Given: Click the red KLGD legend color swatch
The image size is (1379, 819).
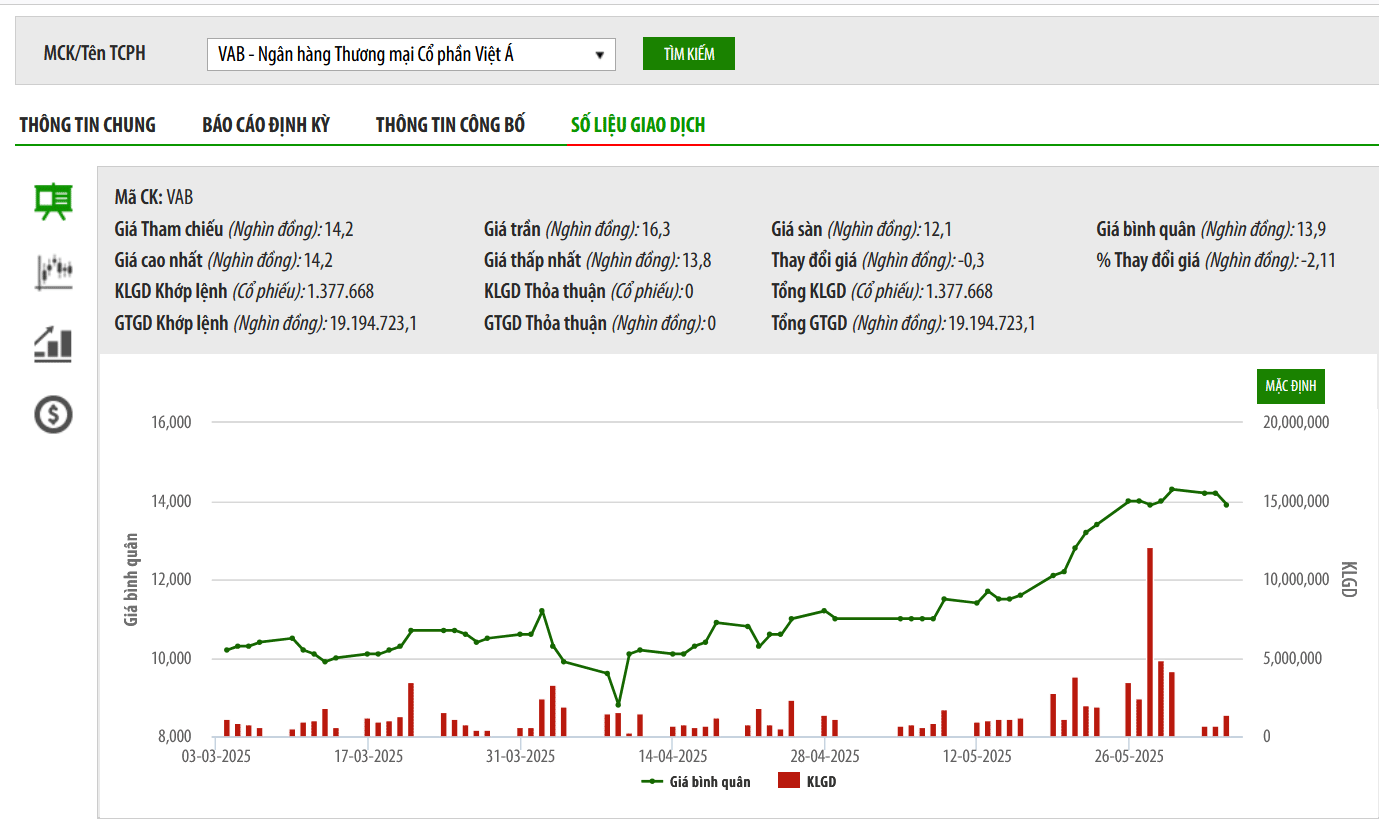Looking at the screenshot, I should coord(789,781).
